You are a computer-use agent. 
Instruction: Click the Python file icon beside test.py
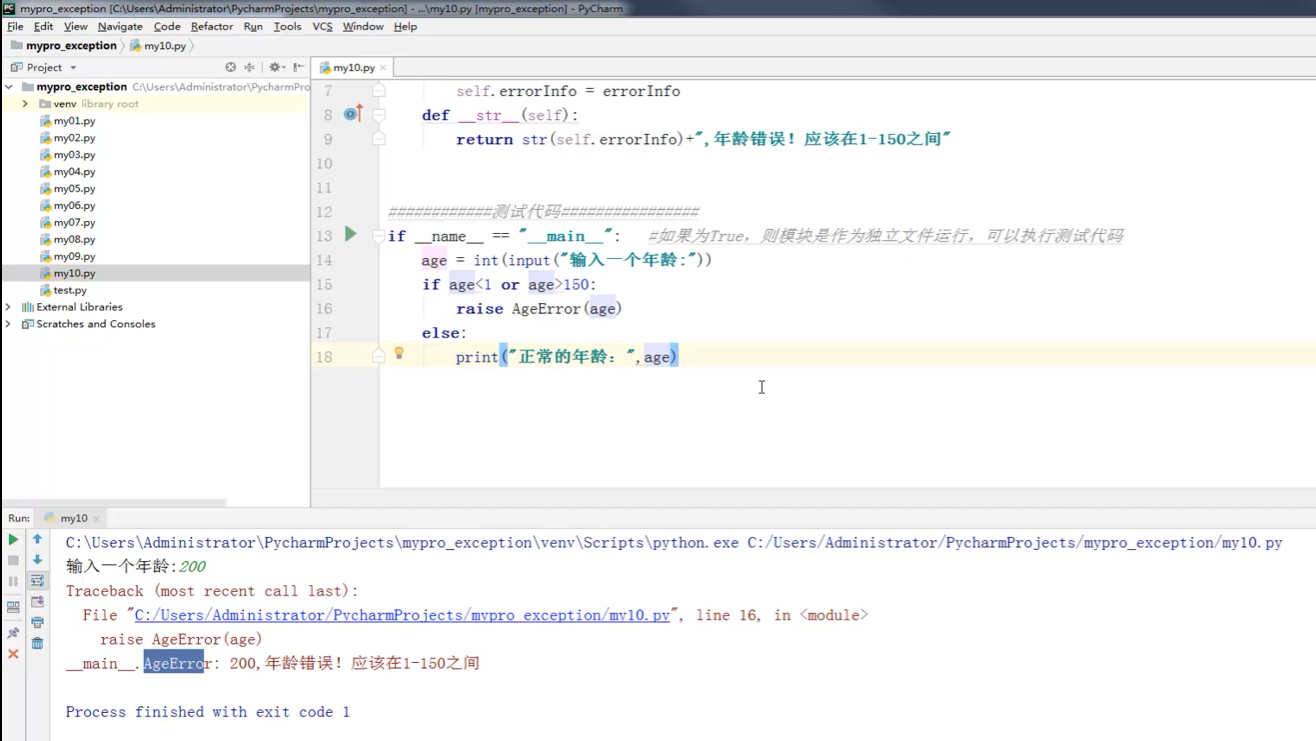45,290
